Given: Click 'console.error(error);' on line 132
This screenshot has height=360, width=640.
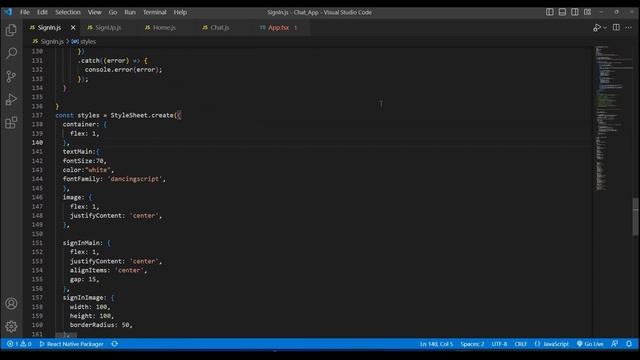Looking at the screenshot, I should pos(123,70).
